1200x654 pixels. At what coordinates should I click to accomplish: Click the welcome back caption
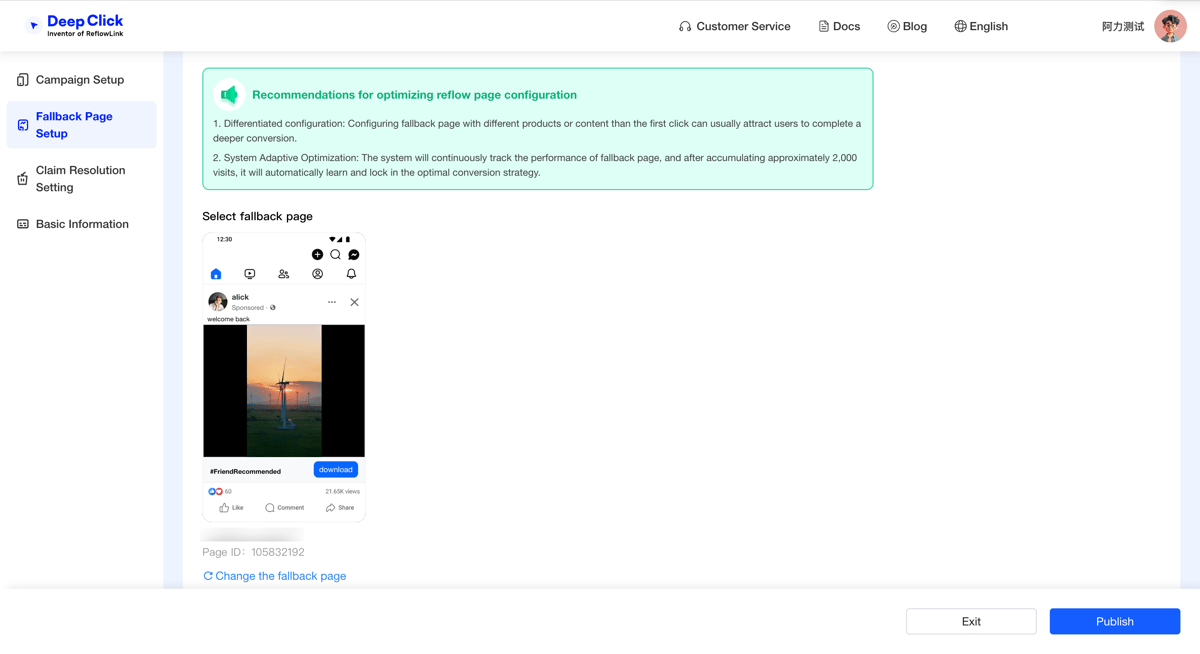point(229,319)
